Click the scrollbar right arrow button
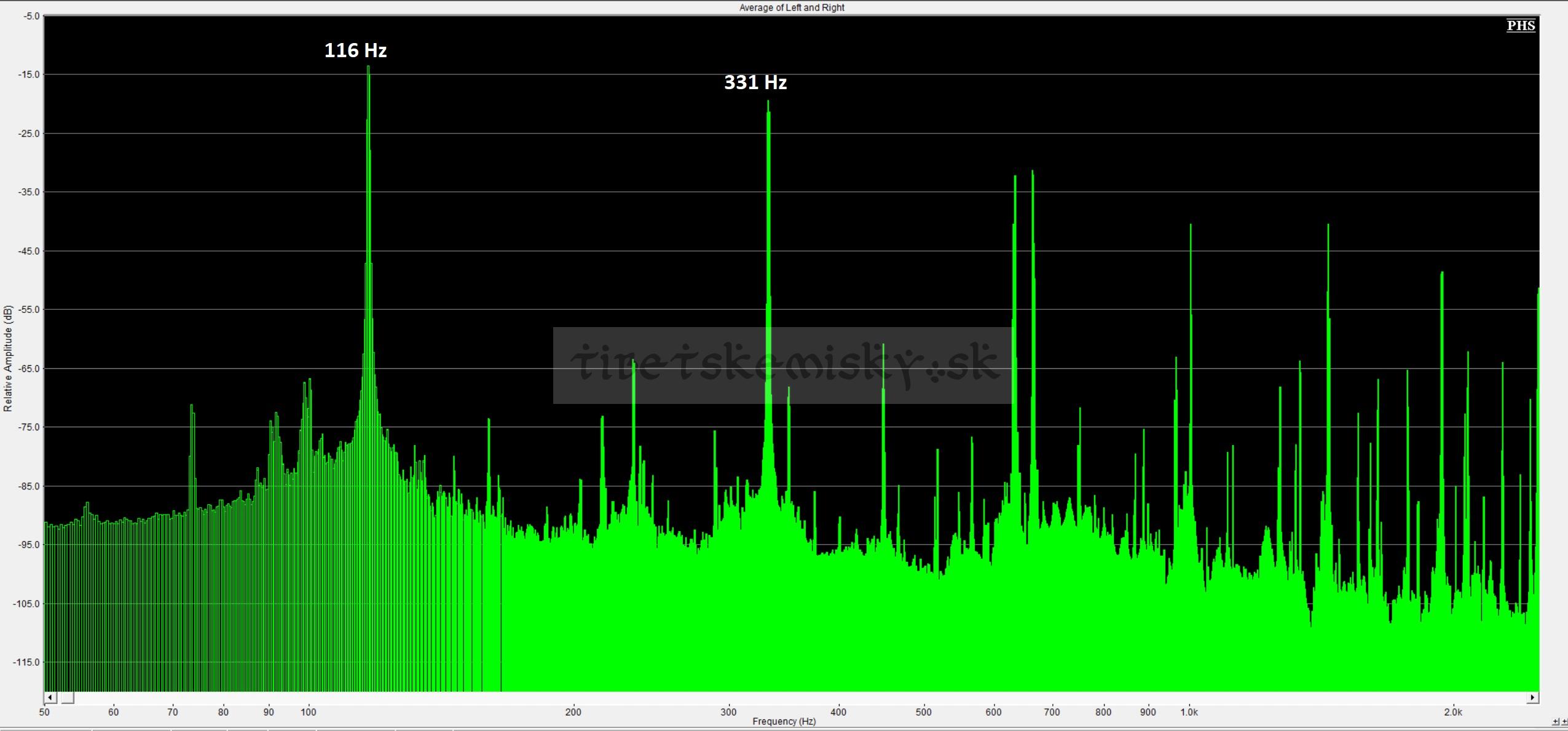Viewport: 1568px width, 731px height. [x=1533, y=698]
